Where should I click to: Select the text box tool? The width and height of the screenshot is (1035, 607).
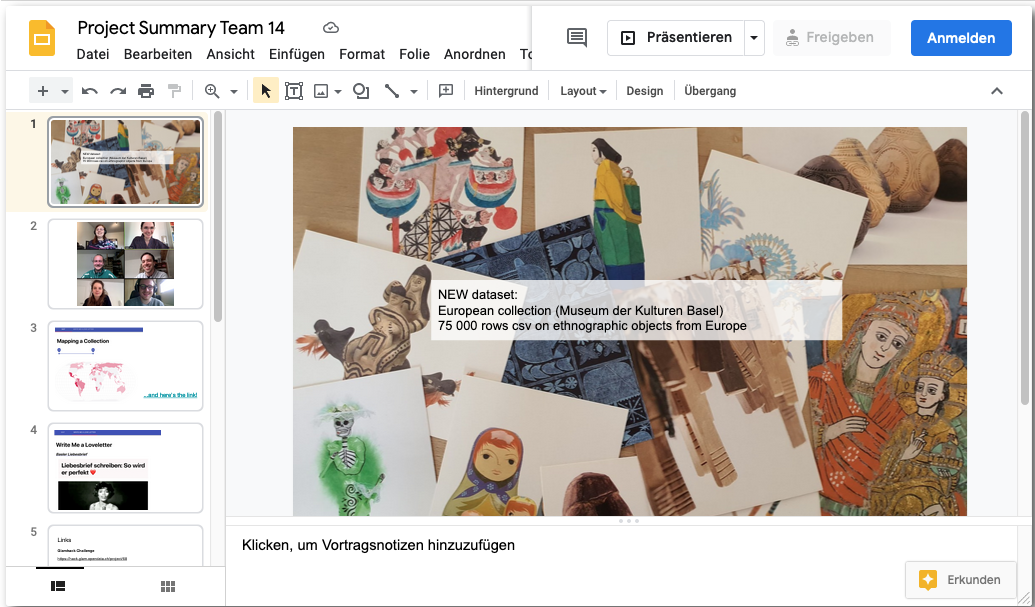pyautogui.click(x=294, y=91)
